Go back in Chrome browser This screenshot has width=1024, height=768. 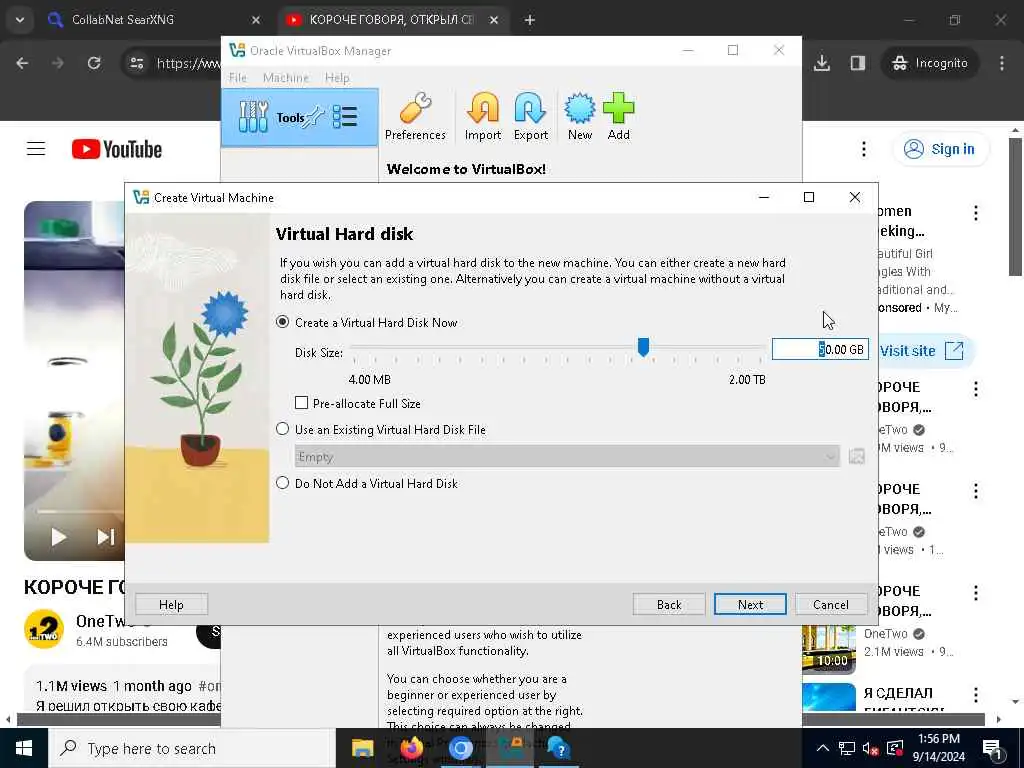pyautogui.click(x=22, y=63)
